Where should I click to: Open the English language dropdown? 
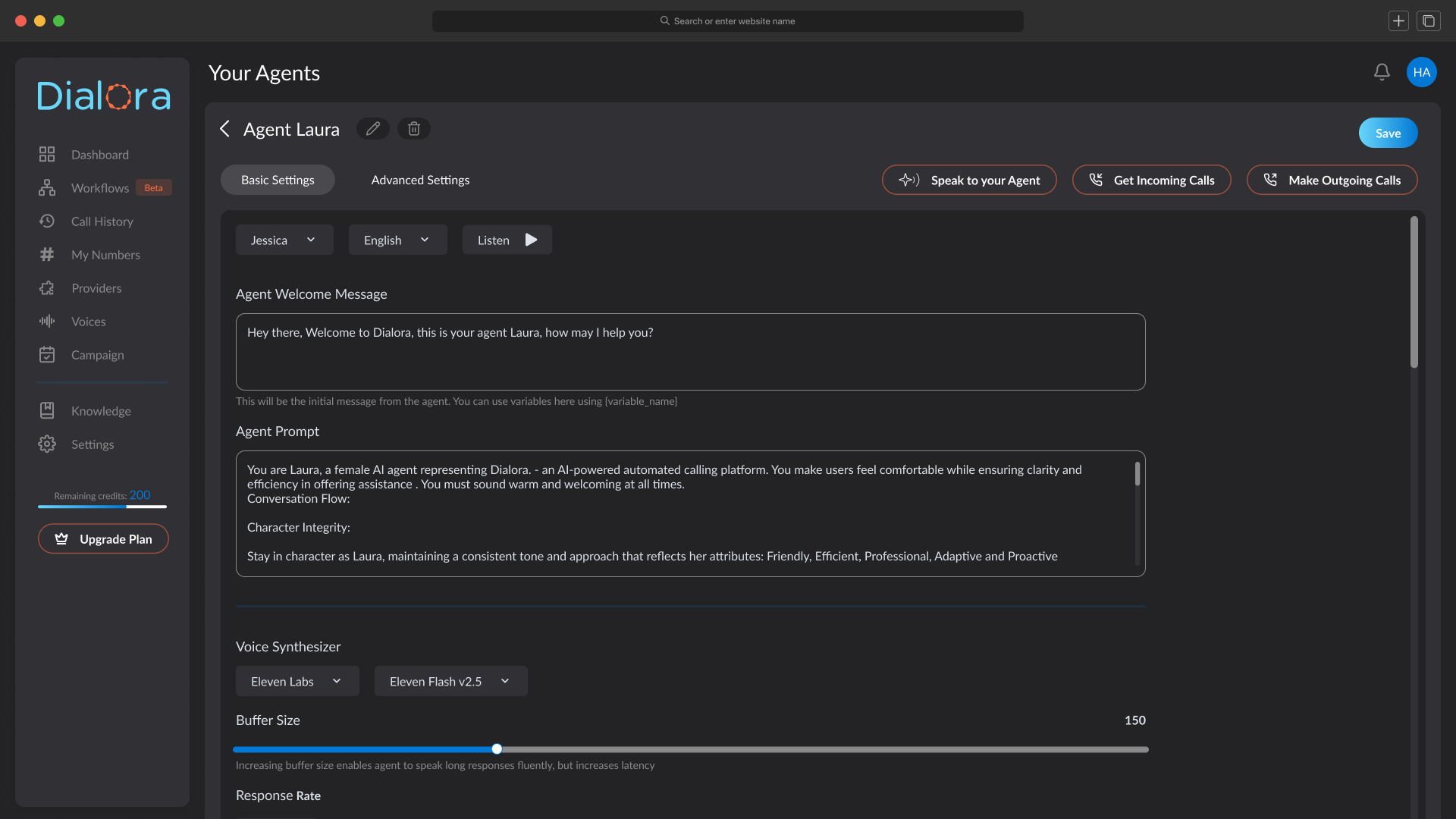[397, 240]
